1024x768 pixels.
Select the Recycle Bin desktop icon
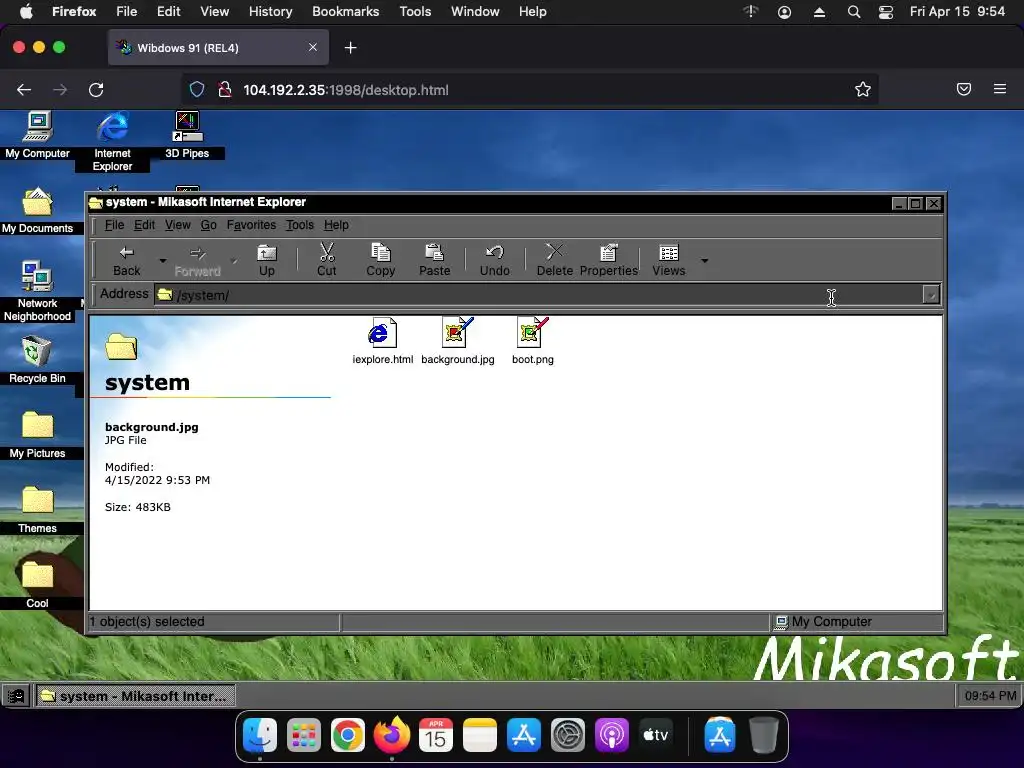[x=37, y=360]
